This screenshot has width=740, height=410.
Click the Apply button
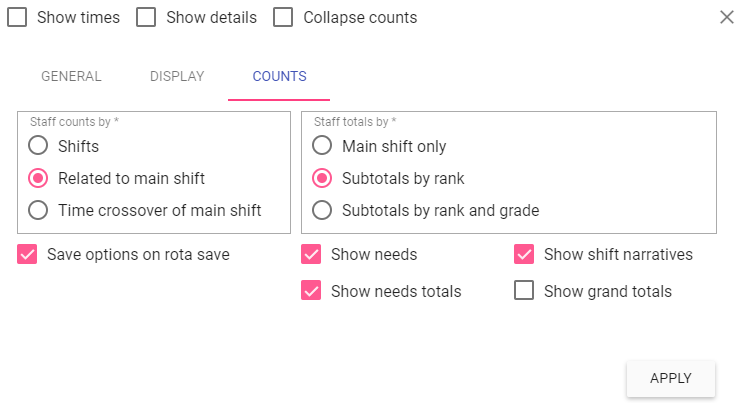pyautogui.click(x=670, y=378)
